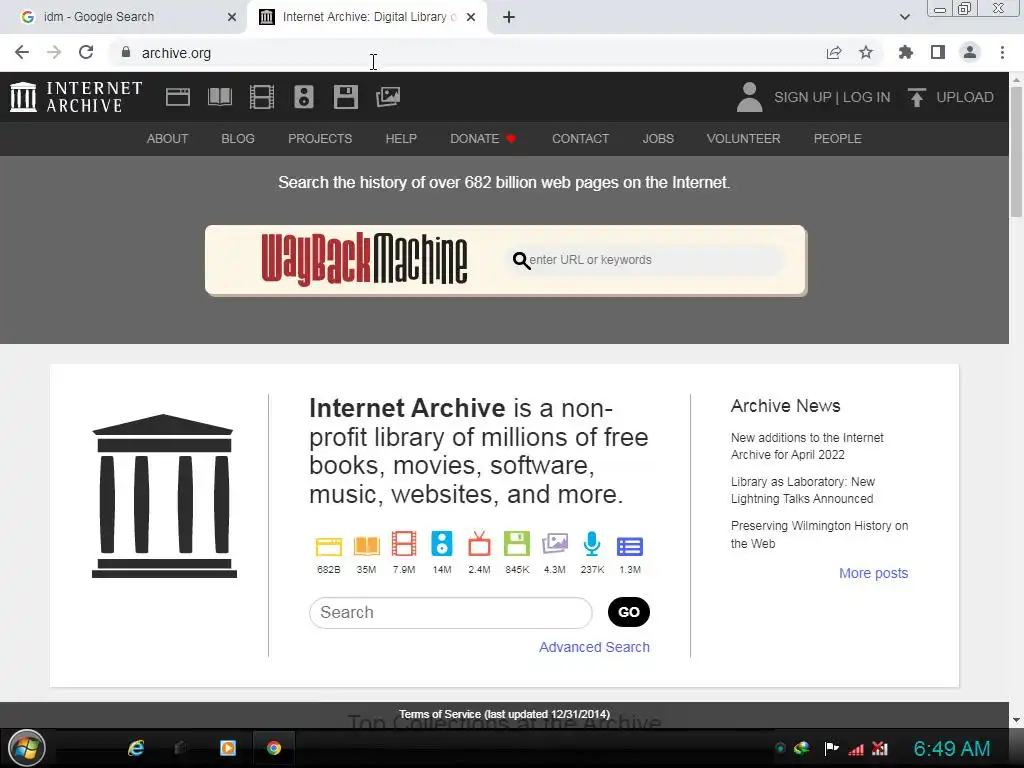The height and width of the screenshot is (768, 1024).
Task: Click the 6:49 AM taskbar clock
Action: [952, 748]
